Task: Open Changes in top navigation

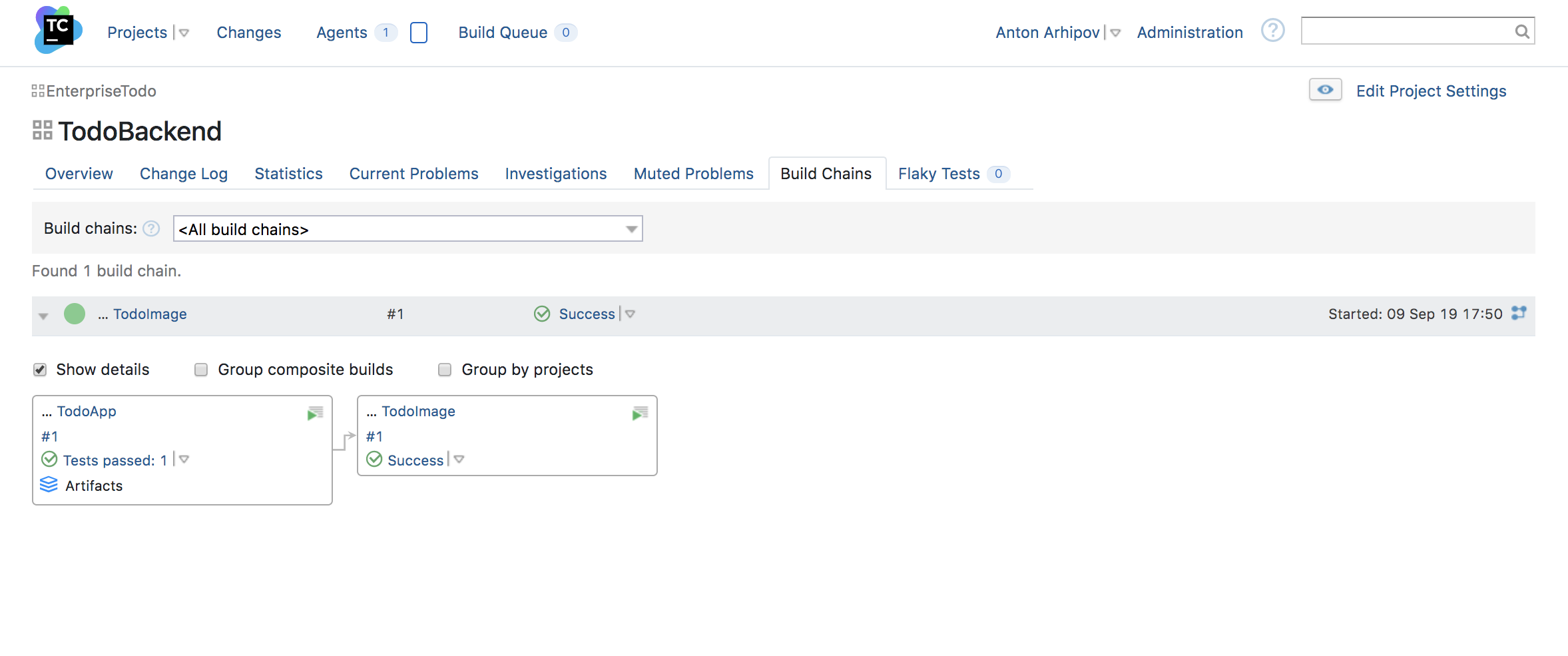Action: pyautogui.click(x=249, y=33)
